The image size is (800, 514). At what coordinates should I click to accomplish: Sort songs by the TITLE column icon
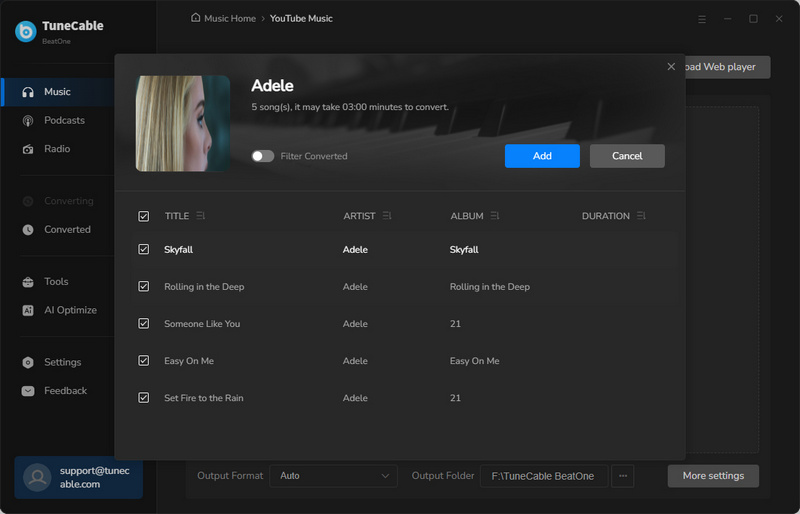[201, 216]
